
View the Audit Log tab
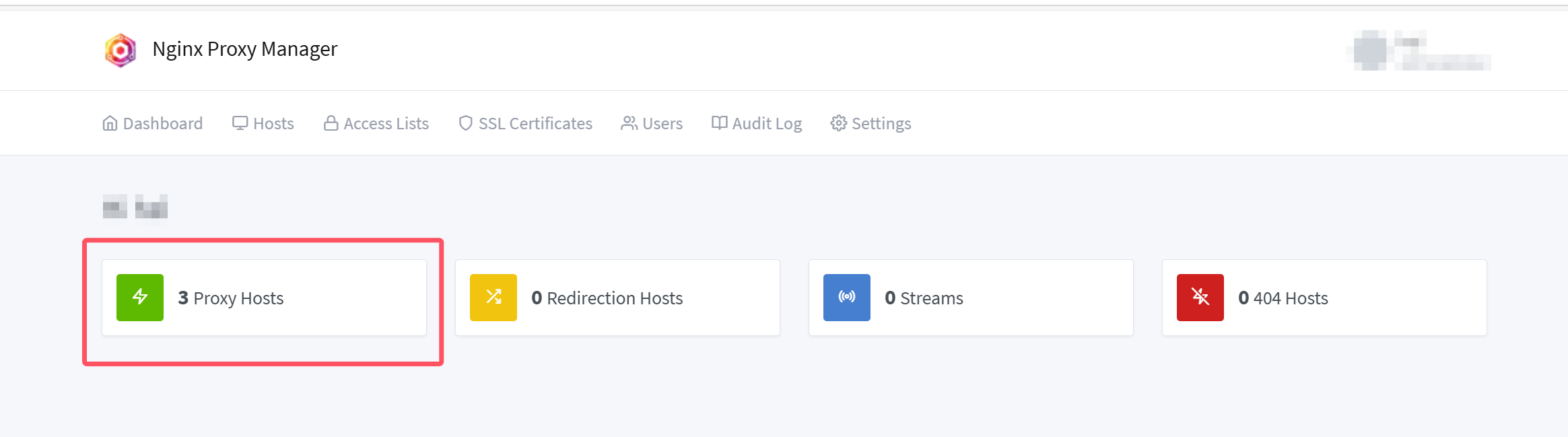click(x=757, y=123)
